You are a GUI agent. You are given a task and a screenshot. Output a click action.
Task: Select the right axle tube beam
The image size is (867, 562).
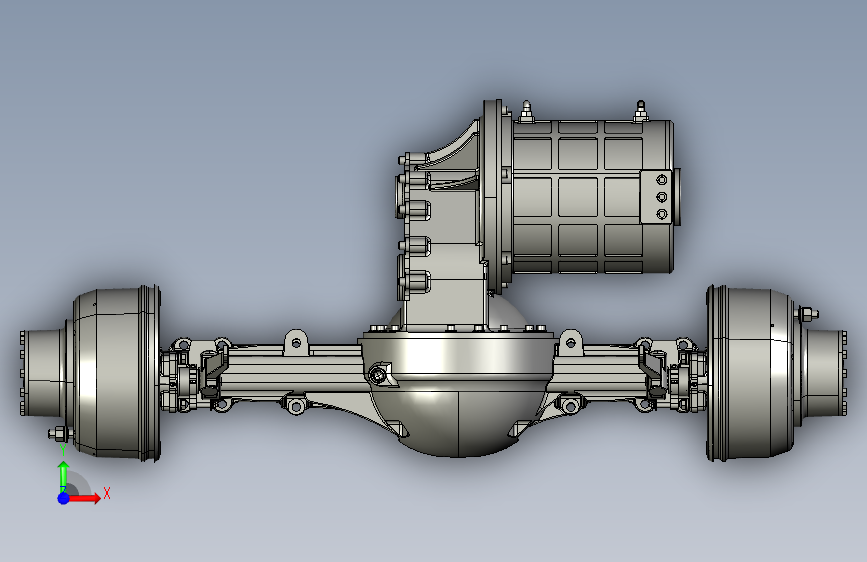[600, 371]
